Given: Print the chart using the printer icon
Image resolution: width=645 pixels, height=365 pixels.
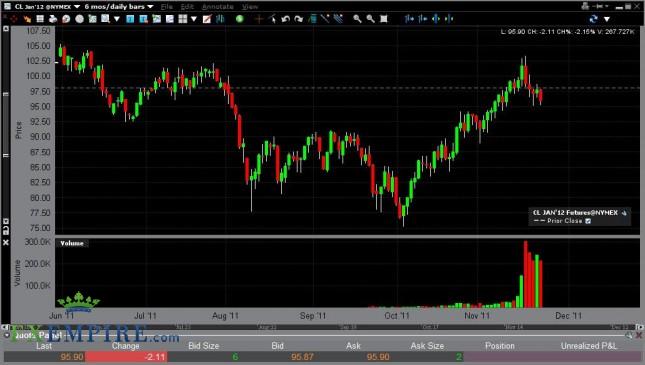Looking at the screenshot, I should pos(53,19).
